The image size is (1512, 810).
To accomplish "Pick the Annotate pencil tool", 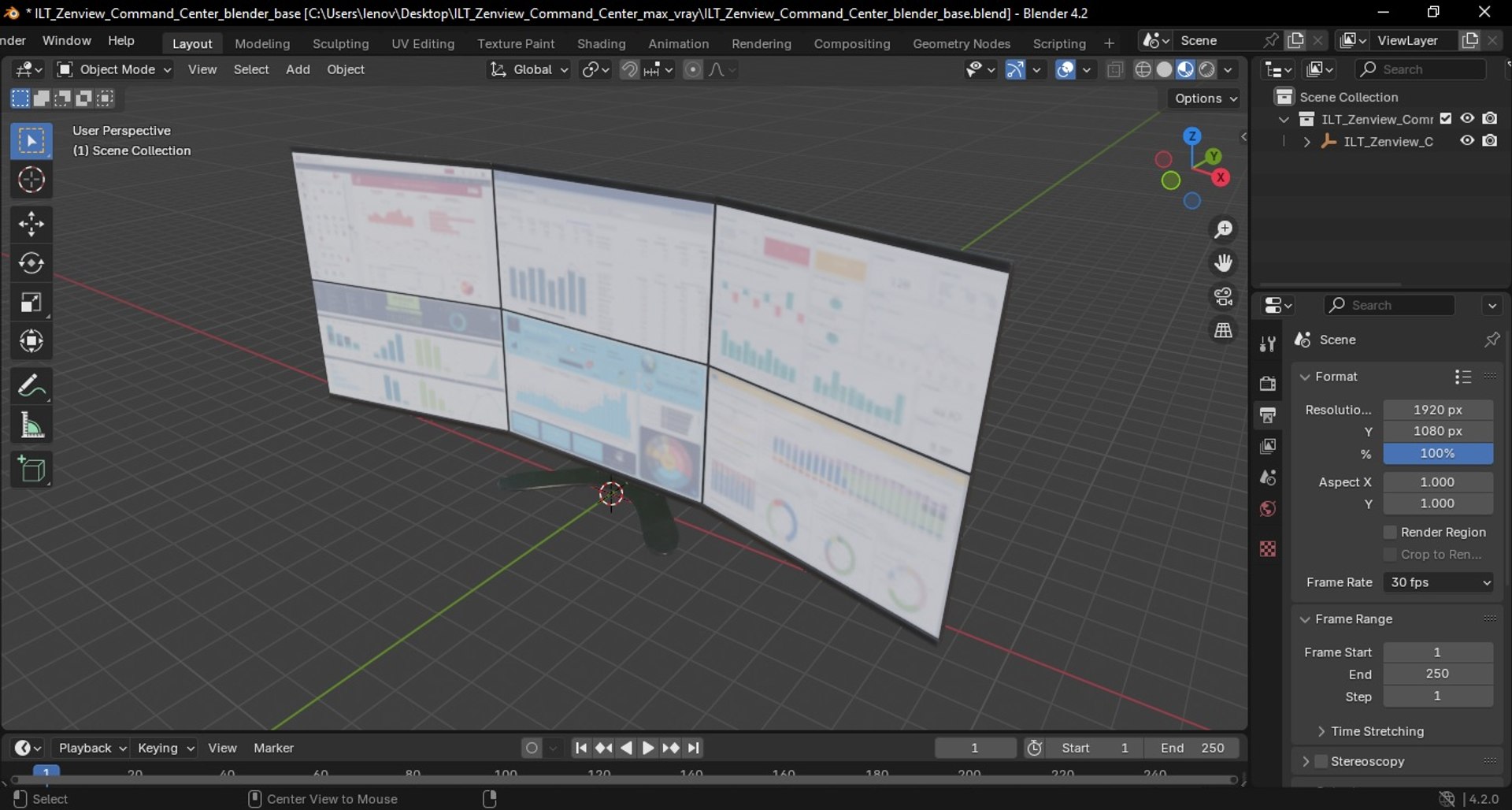I will pyautogui.click(x=31, y=386).
